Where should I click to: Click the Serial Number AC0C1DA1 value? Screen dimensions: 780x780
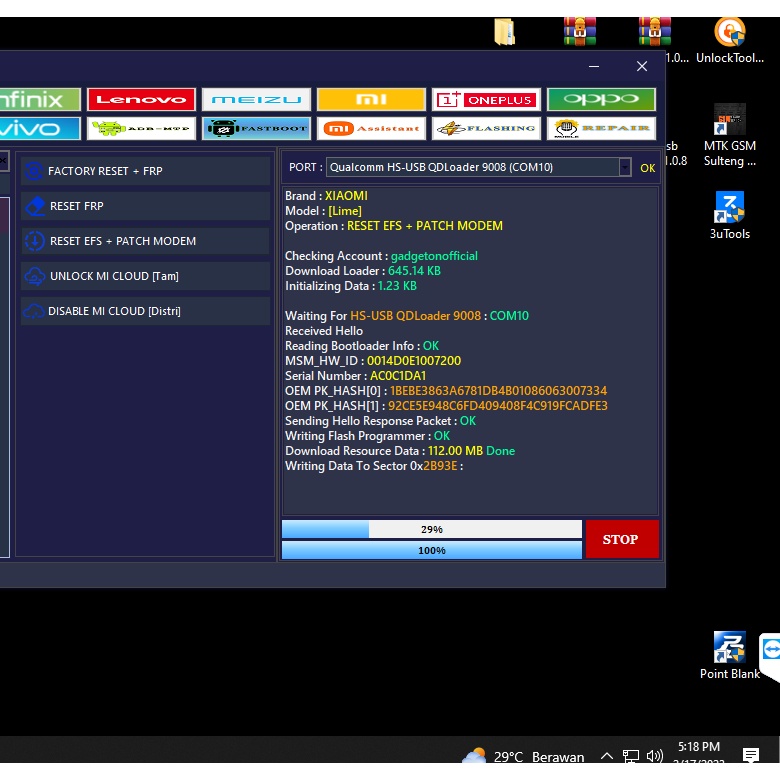point(398,376)
